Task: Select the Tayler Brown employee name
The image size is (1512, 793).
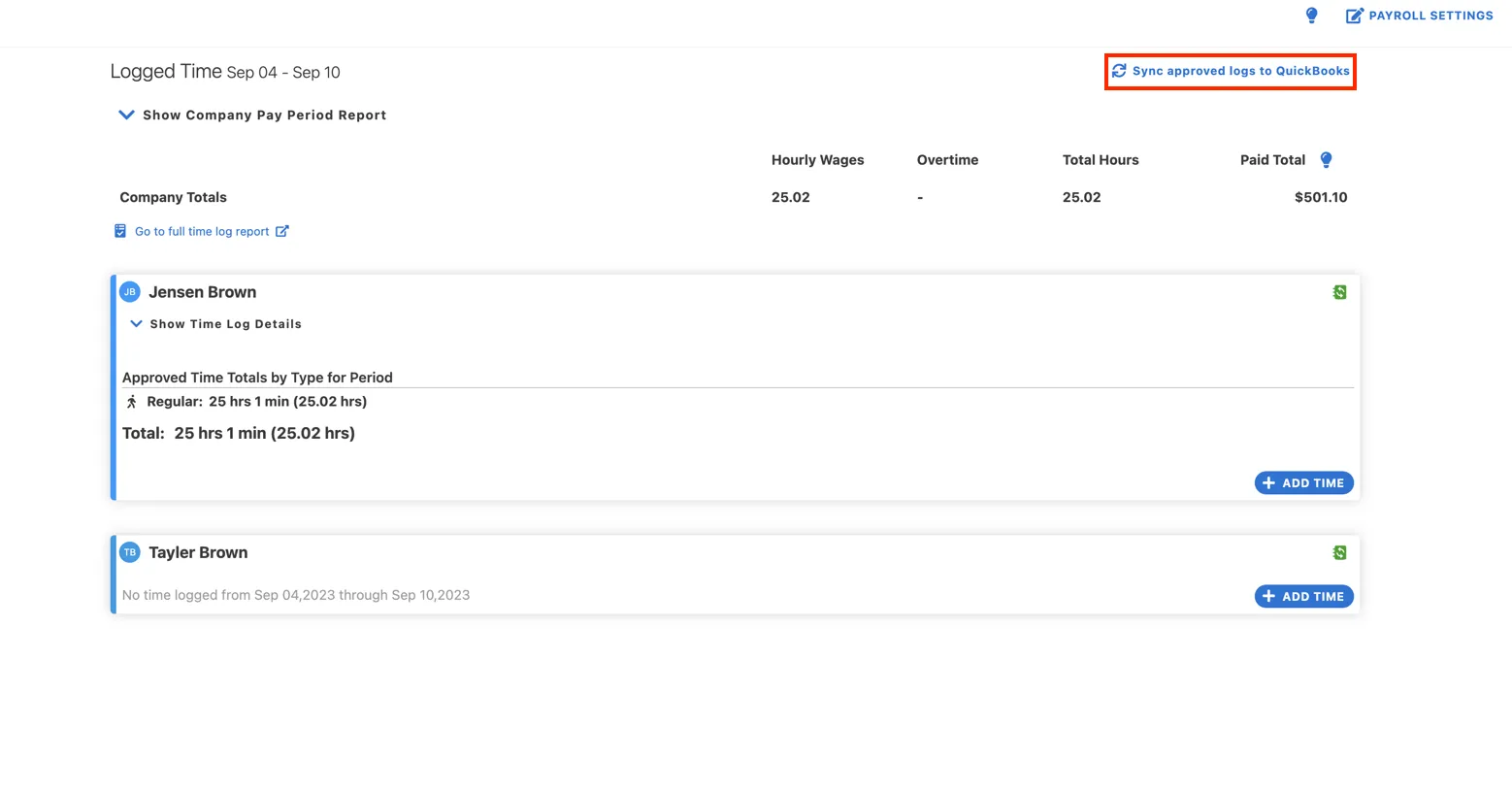Action: tap(198, 552)
